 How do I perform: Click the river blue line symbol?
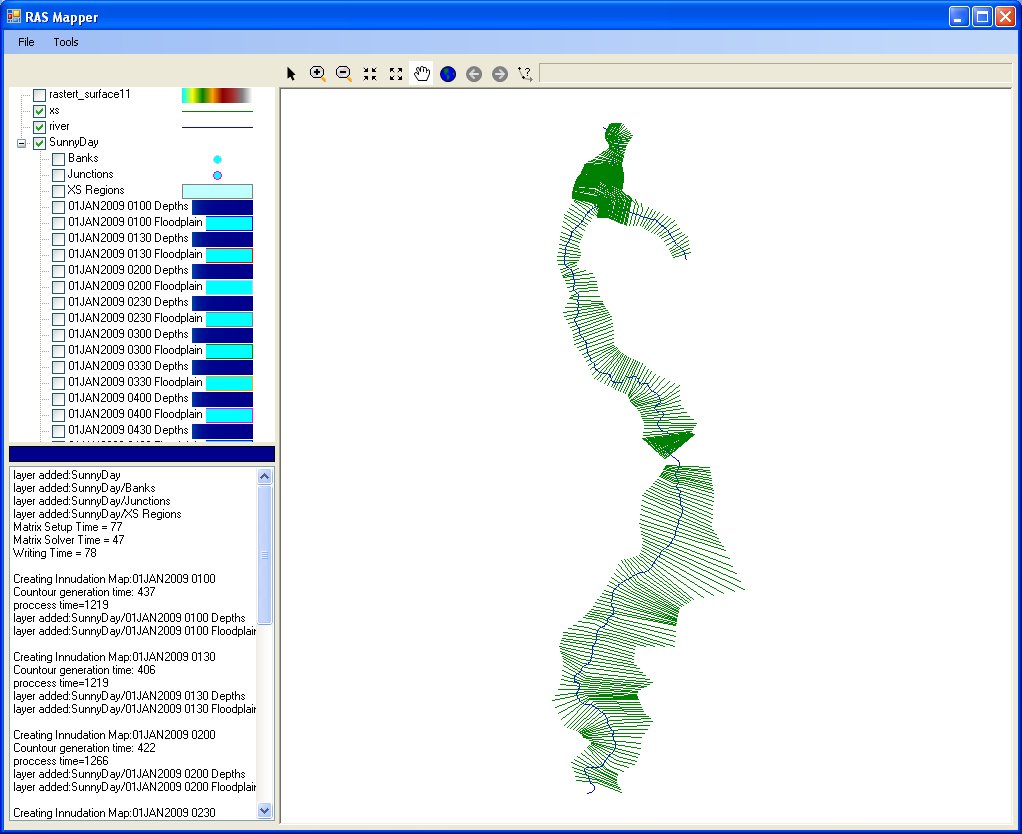[217, 127]
